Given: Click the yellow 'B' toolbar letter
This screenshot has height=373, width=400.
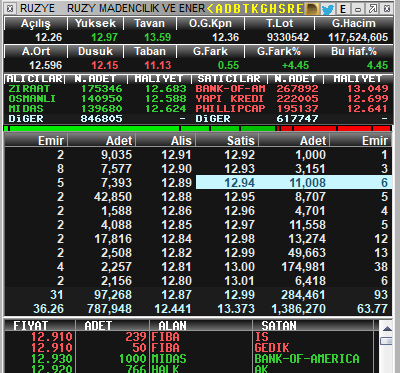Looking at the screenshot, I should tap(237, 9).
